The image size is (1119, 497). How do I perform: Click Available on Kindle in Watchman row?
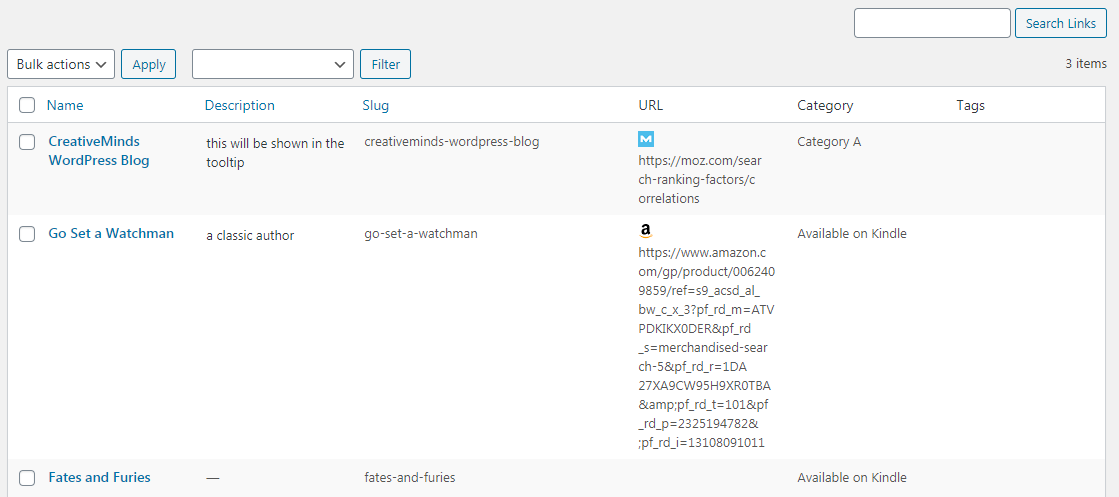coord(852,234)
